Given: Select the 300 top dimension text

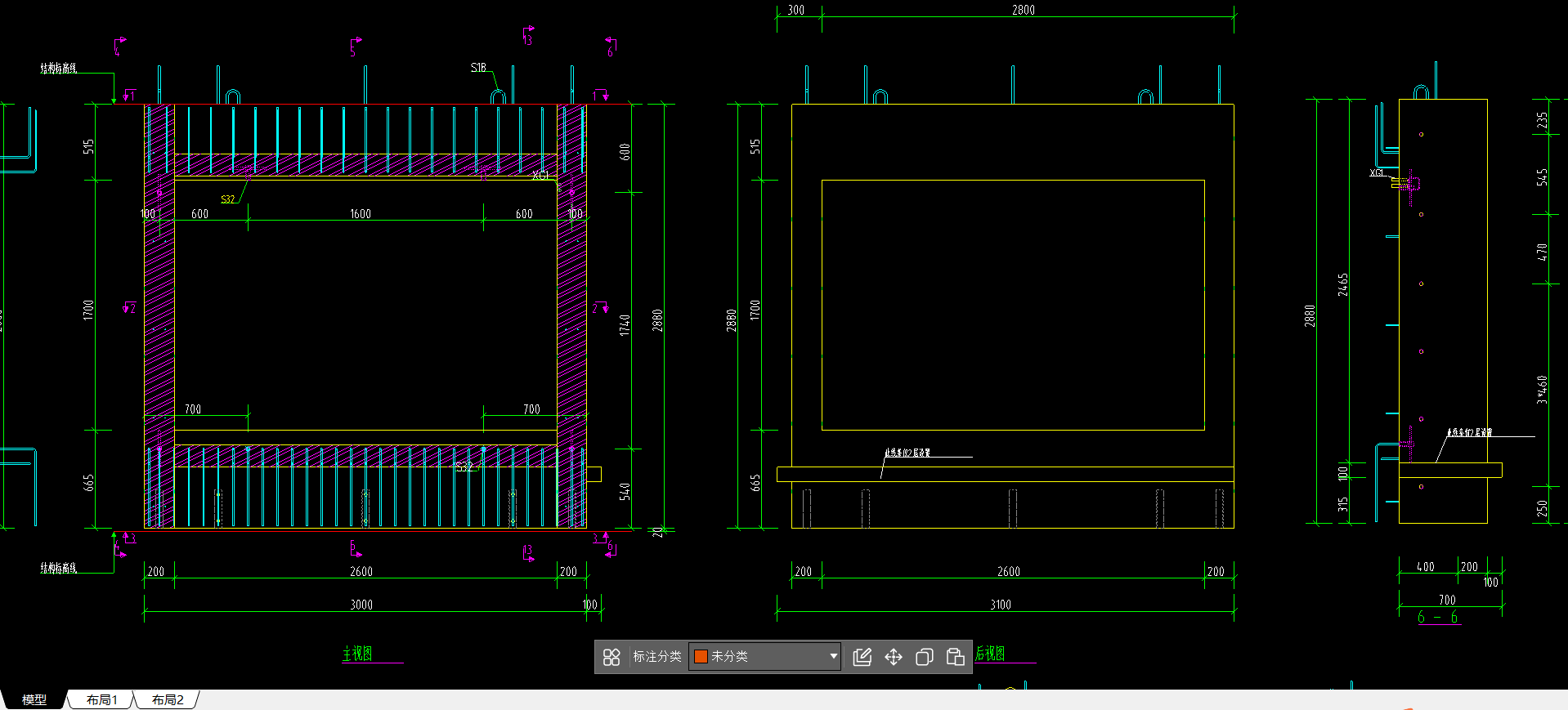Looking at the screenshot, I should [796, 10].
